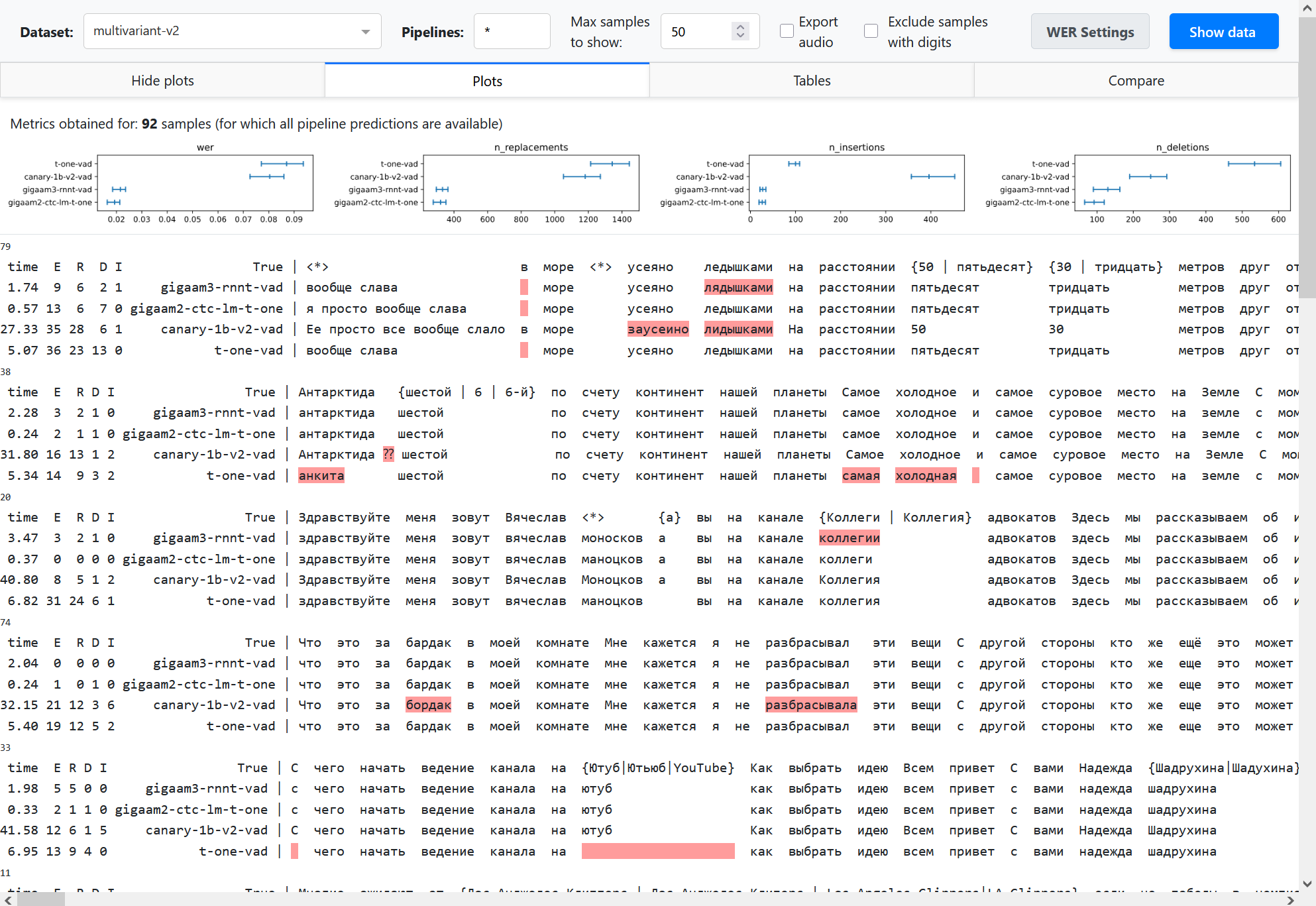1316x906 pixels.
Task: Switch to the Tables tab
Action: tap(811, 80)
